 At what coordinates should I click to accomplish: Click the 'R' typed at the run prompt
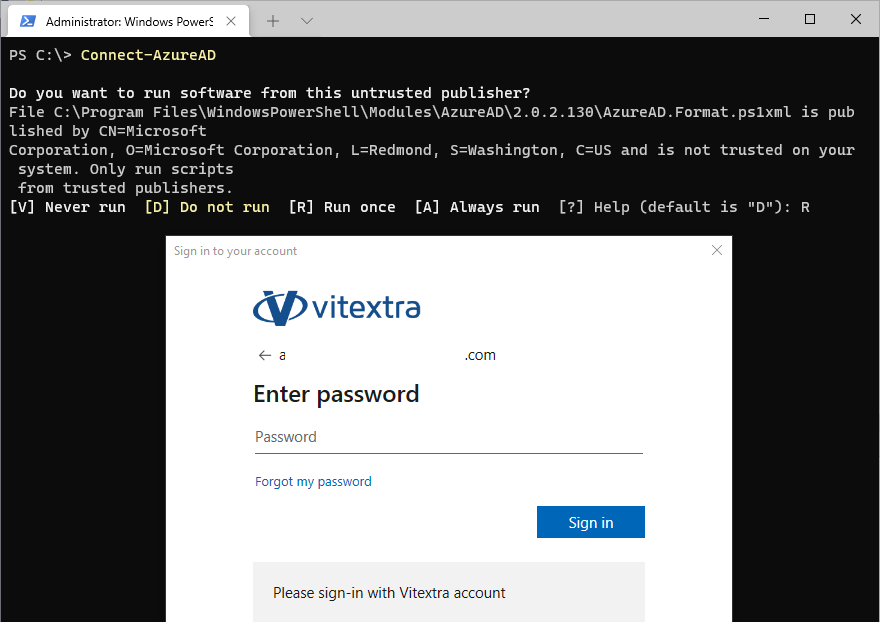805,207
